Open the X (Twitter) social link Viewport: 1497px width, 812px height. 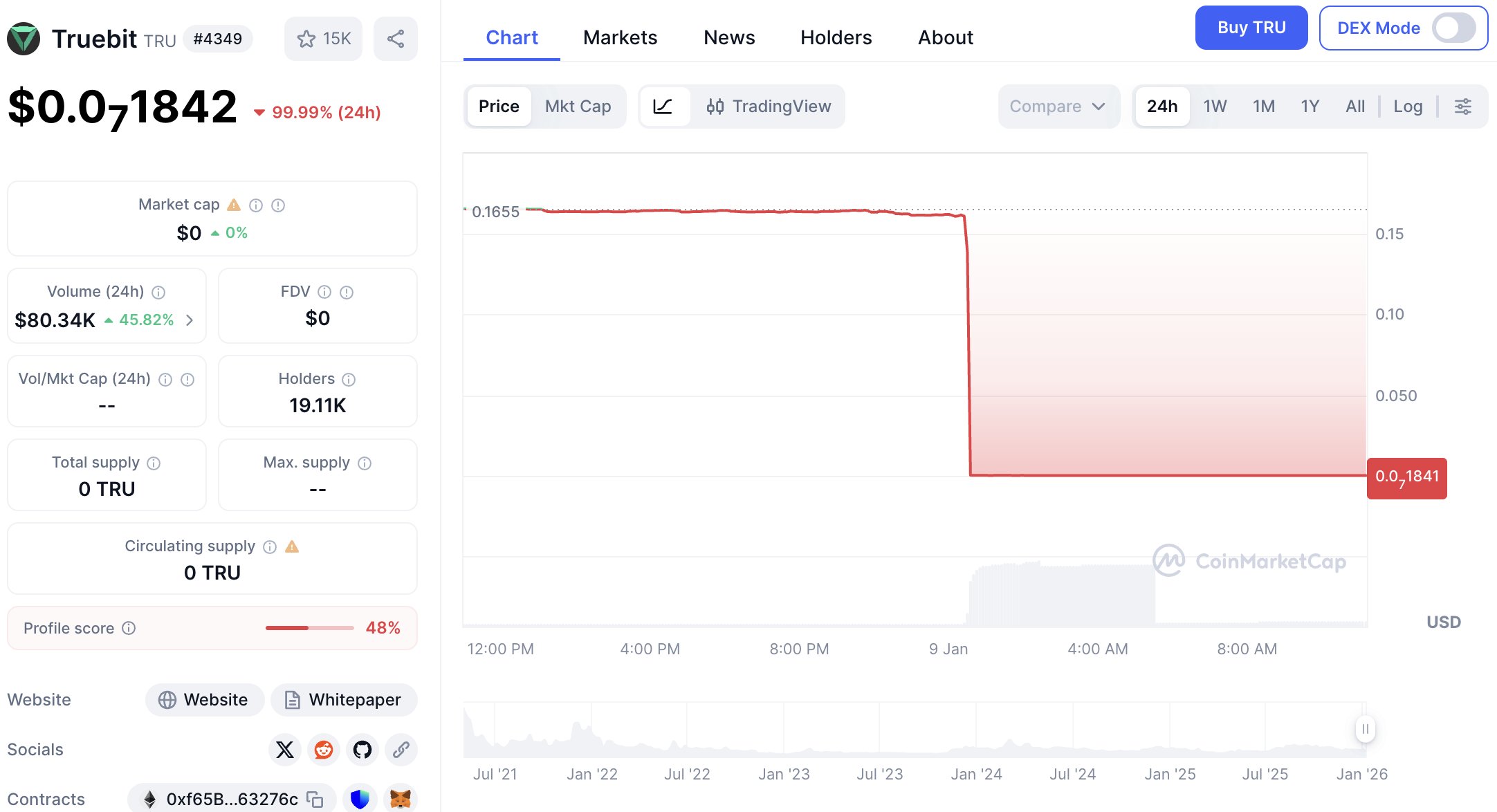[284, 750]
